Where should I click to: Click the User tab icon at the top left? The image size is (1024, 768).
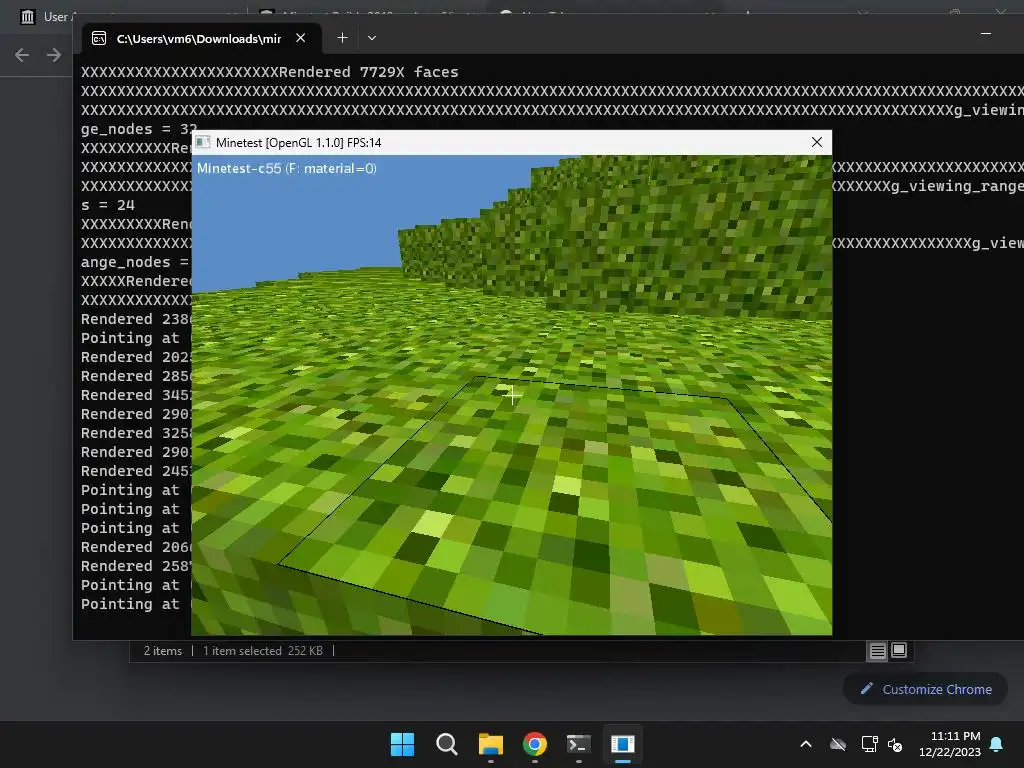tap(27, 17)
